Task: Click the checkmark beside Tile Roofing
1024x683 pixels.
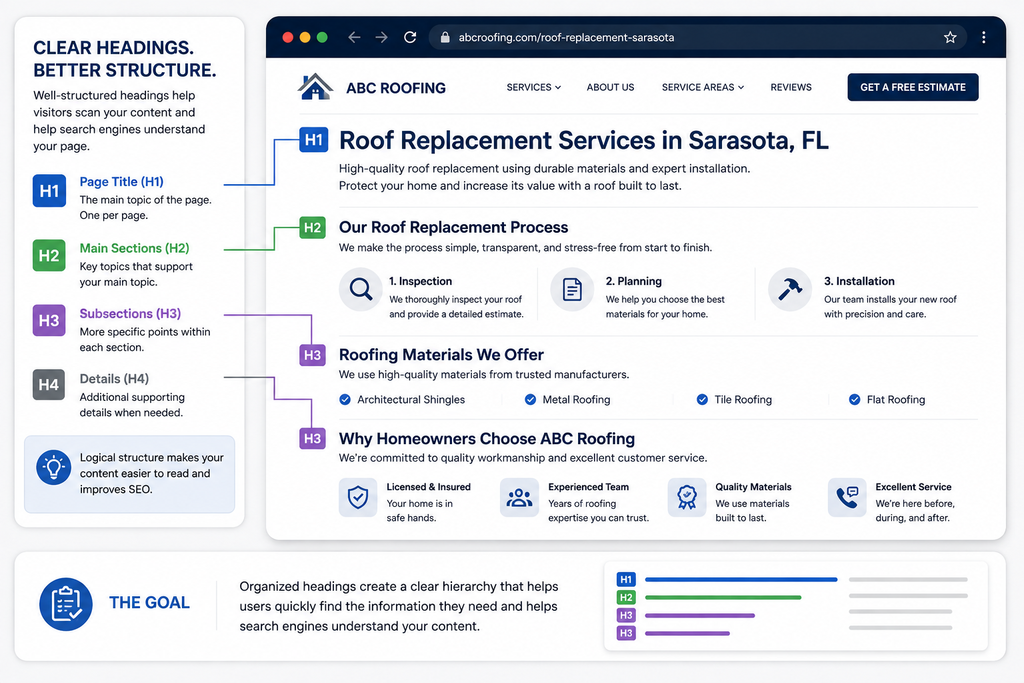Action: [x=702, y=400]
